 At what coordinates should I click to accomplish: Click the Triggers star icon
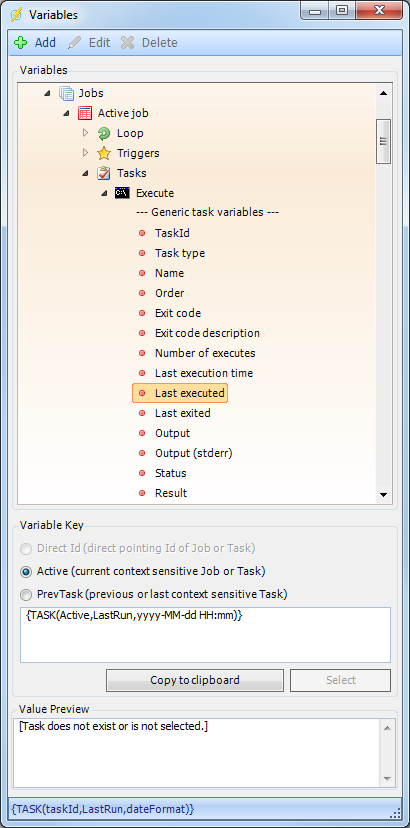point(104,154)
